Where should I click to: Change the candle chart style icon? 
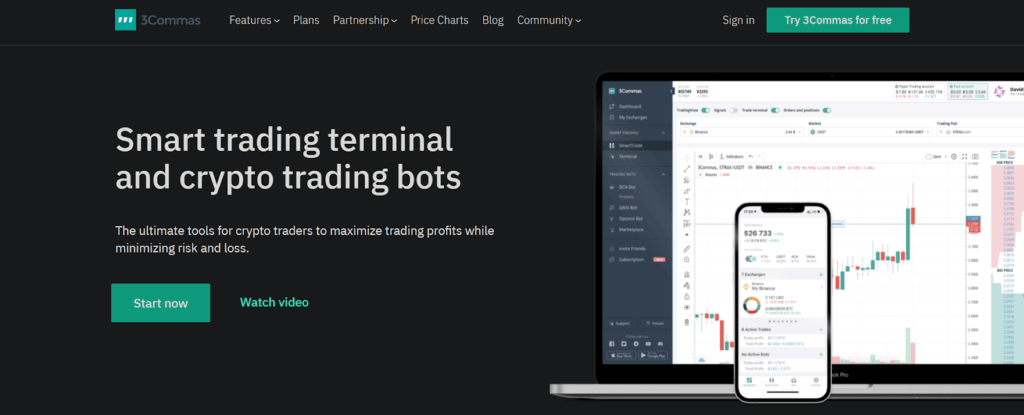[x=711, y=157]
